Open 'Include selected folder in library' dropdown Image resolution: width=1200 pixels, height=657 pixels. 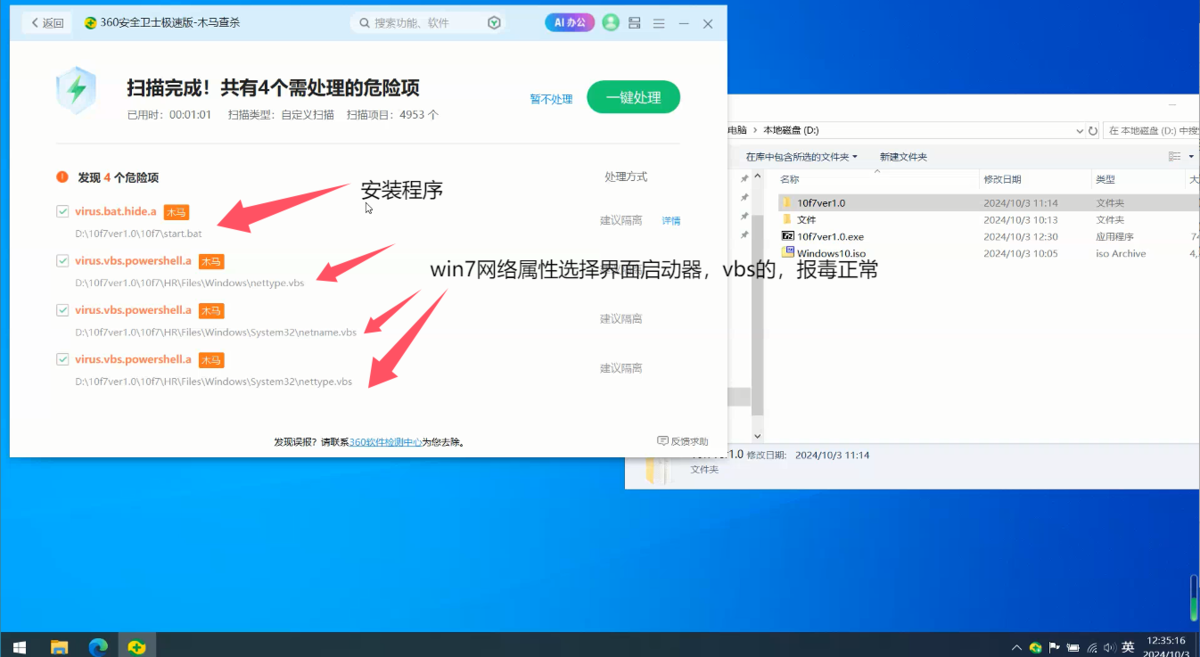[801, 157]
